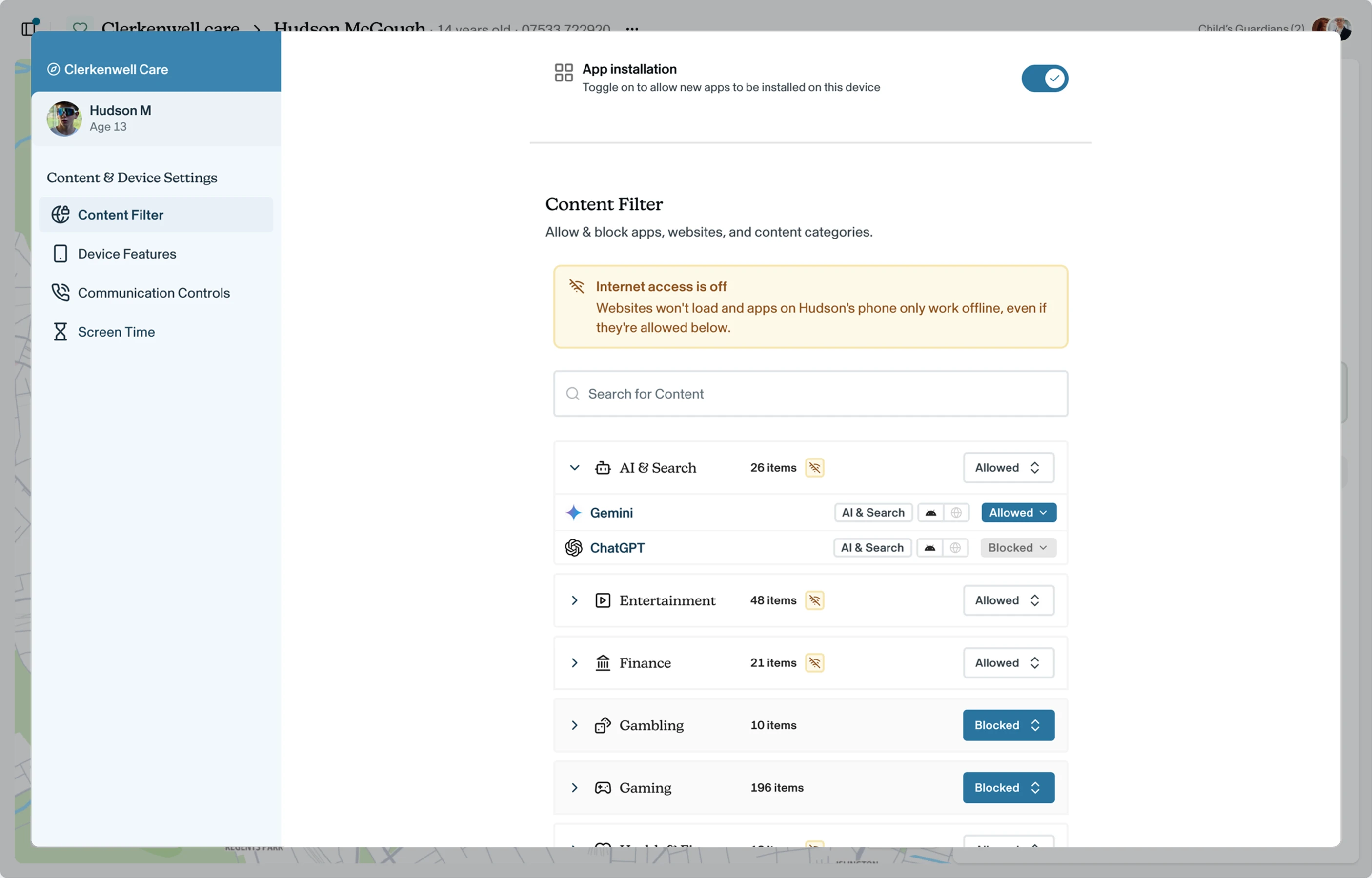The width and height of the screenshot is (1372, 878).
Task: Click the Gemini sparkle icon
Action: point(573,513)
